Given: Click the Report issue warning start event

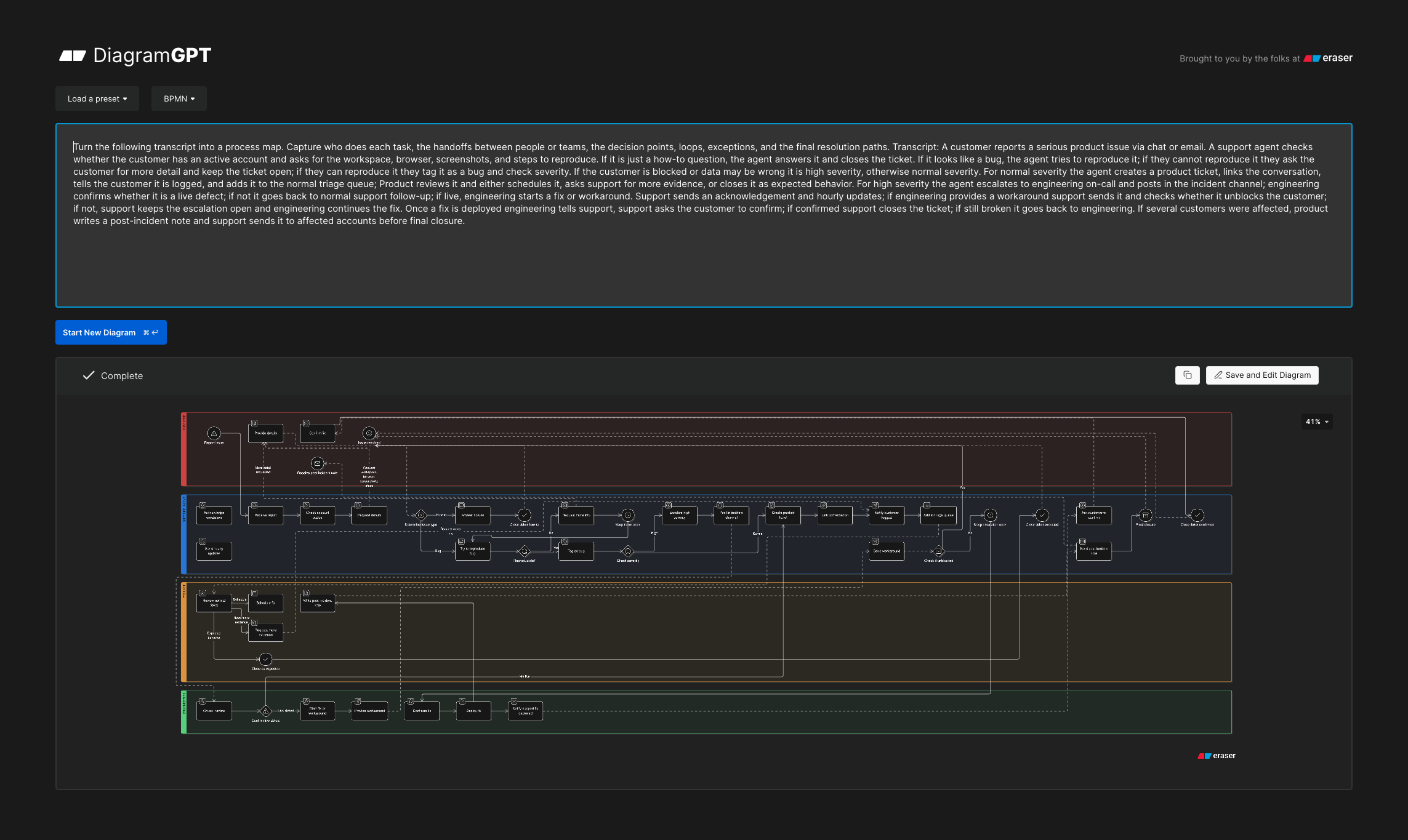Looking at the screenshot, I should 214,433.
